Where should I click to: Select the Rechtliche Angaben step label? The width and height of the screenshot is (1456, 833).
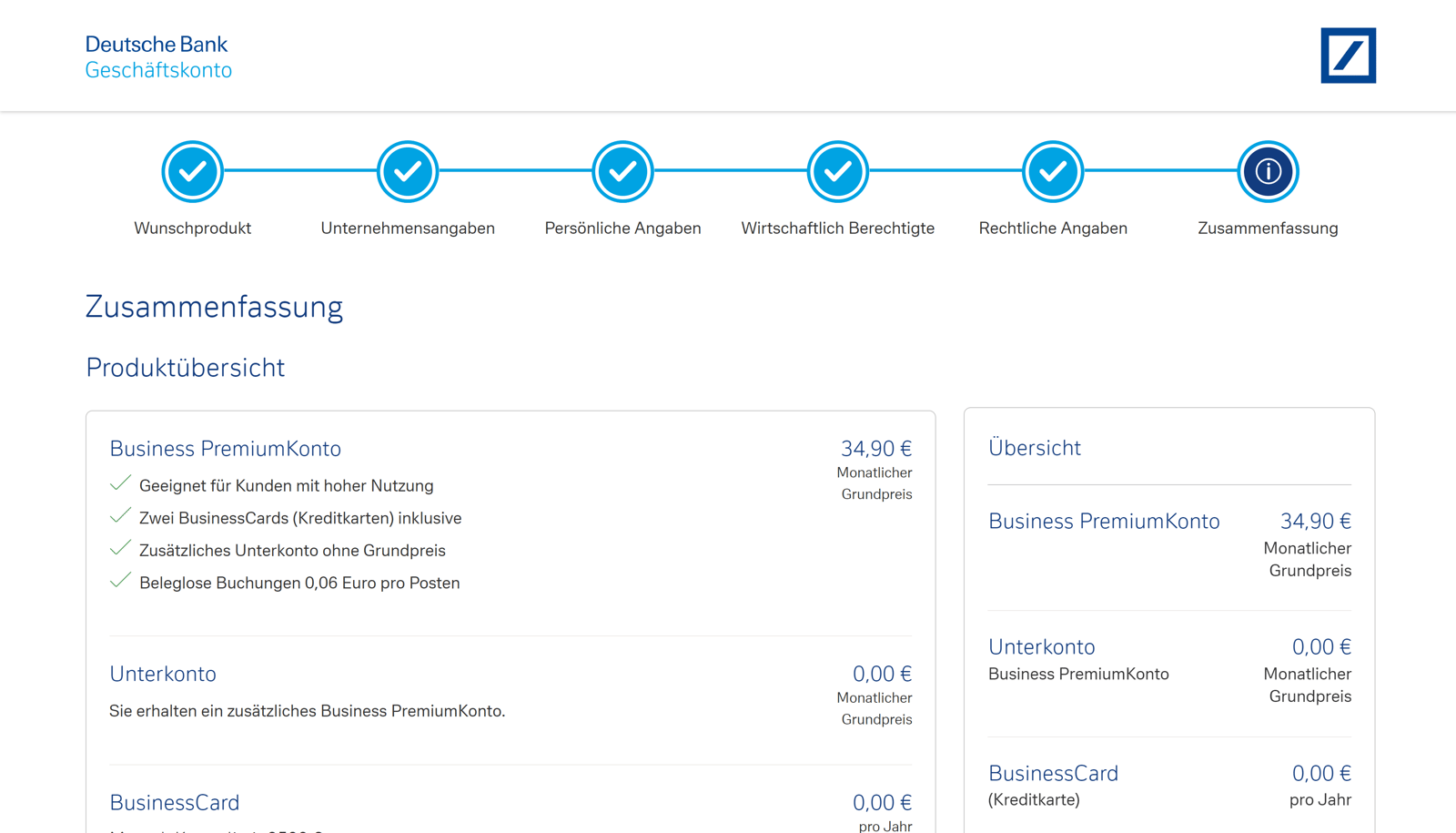click(x=1053, y=229)
